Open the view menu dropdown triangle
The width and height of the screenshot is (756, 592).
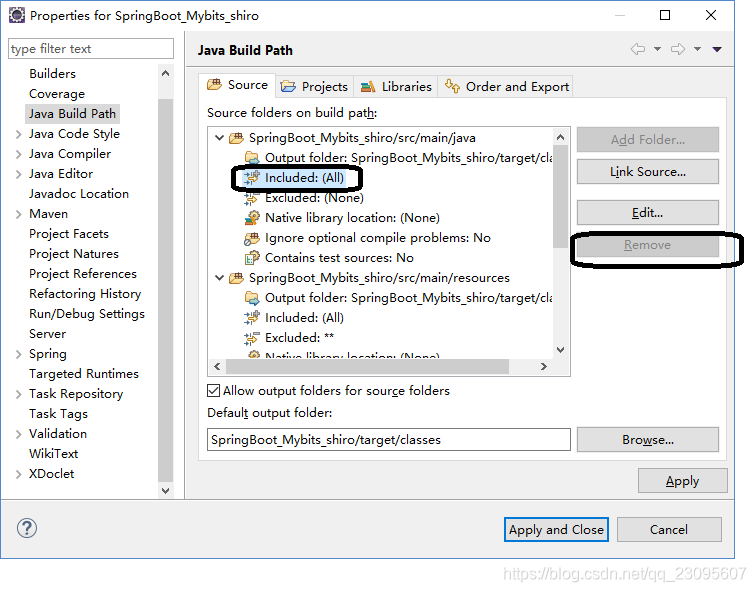[x=717, y=49]
